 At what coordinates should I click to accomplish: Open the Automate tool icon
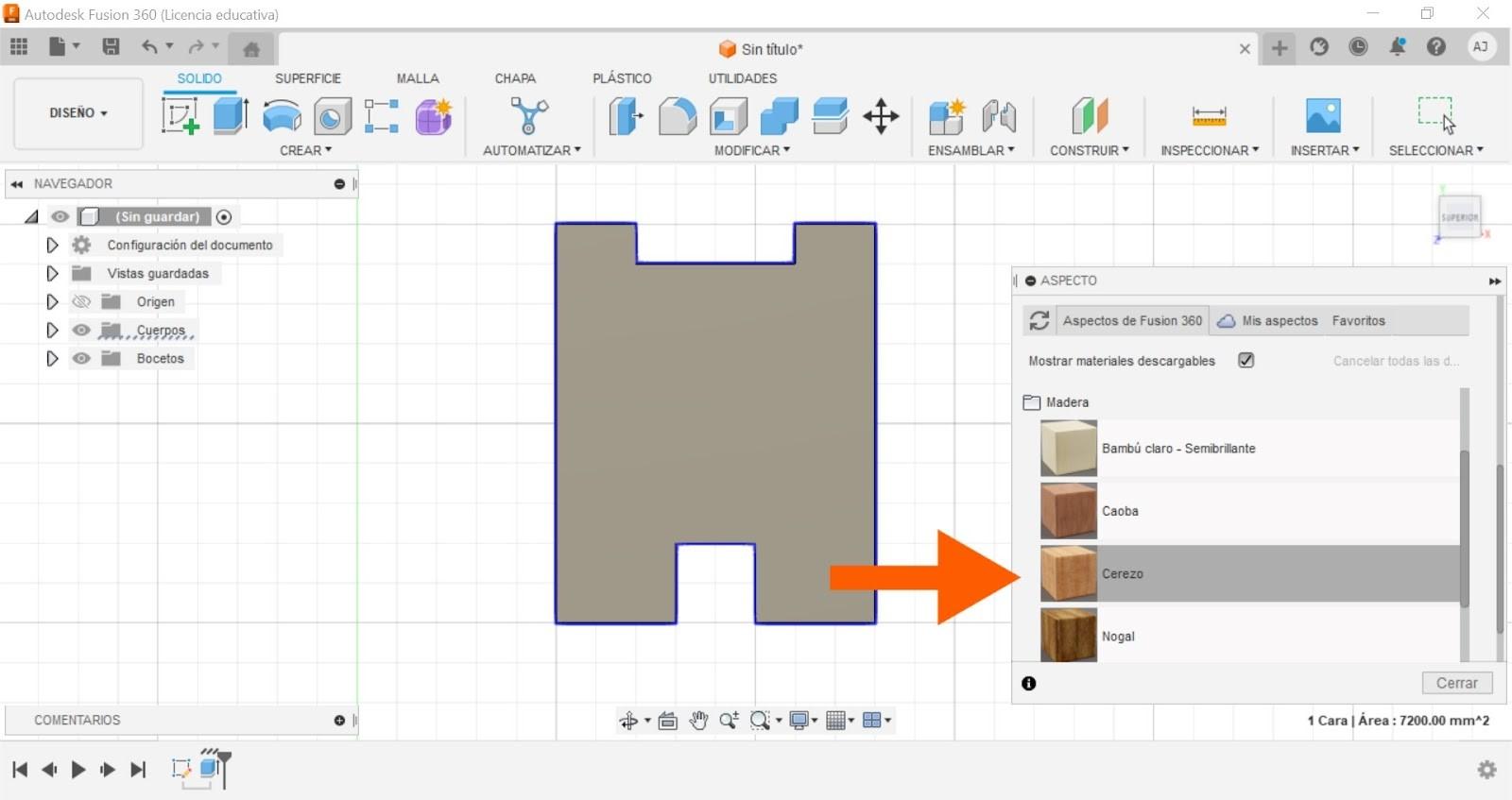click(x=529, y=116)
